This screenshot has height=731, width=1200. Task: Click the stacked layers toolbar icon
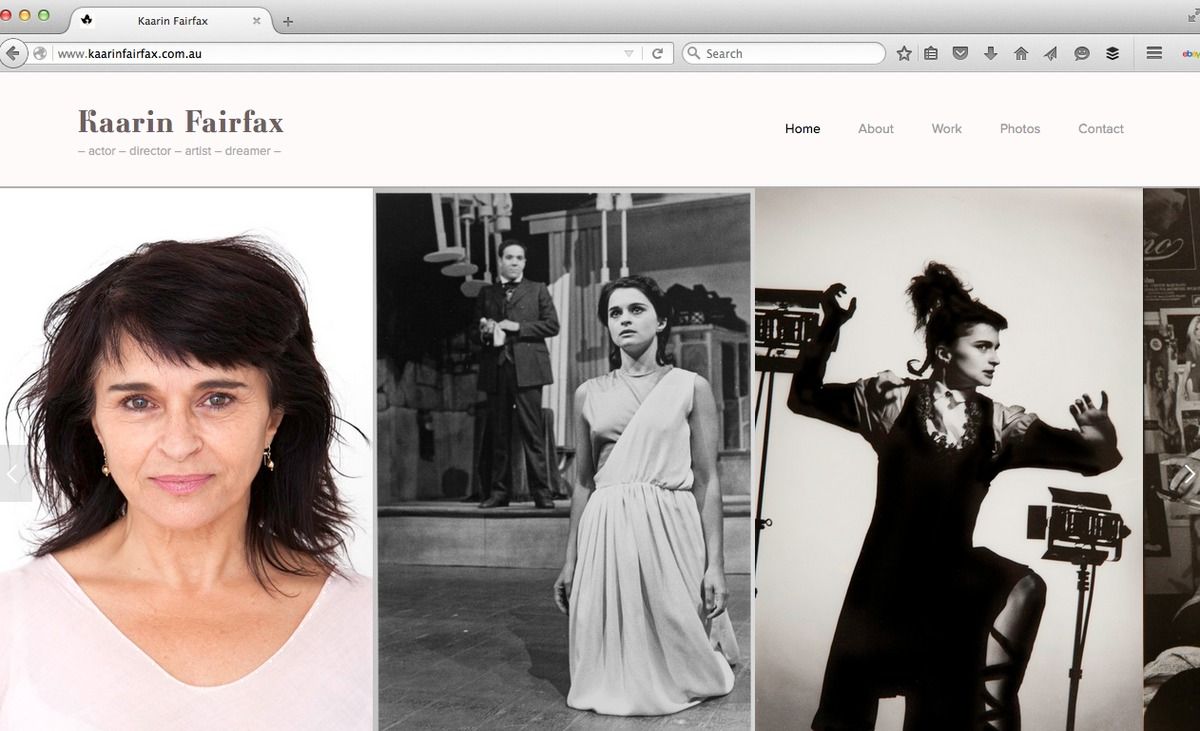point(1112,54)
